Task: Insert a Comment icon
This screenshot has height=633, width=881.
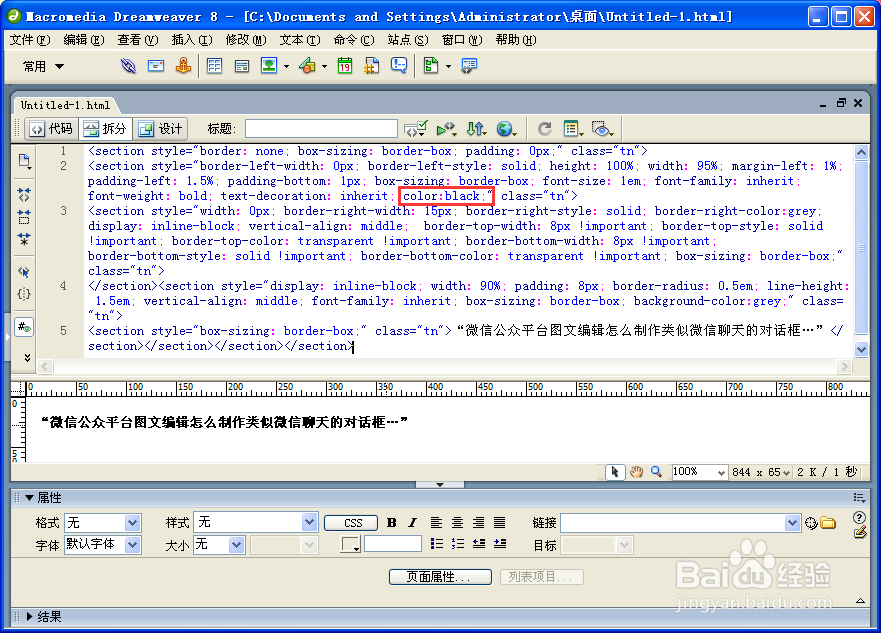Action: [399, 66]
